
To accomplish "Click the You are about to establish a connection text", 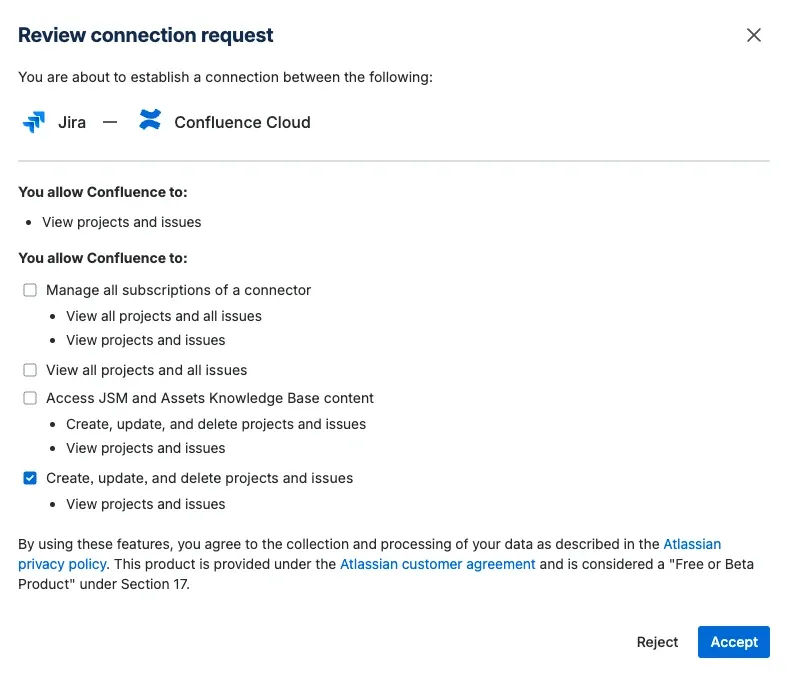I will click(225, 77).
